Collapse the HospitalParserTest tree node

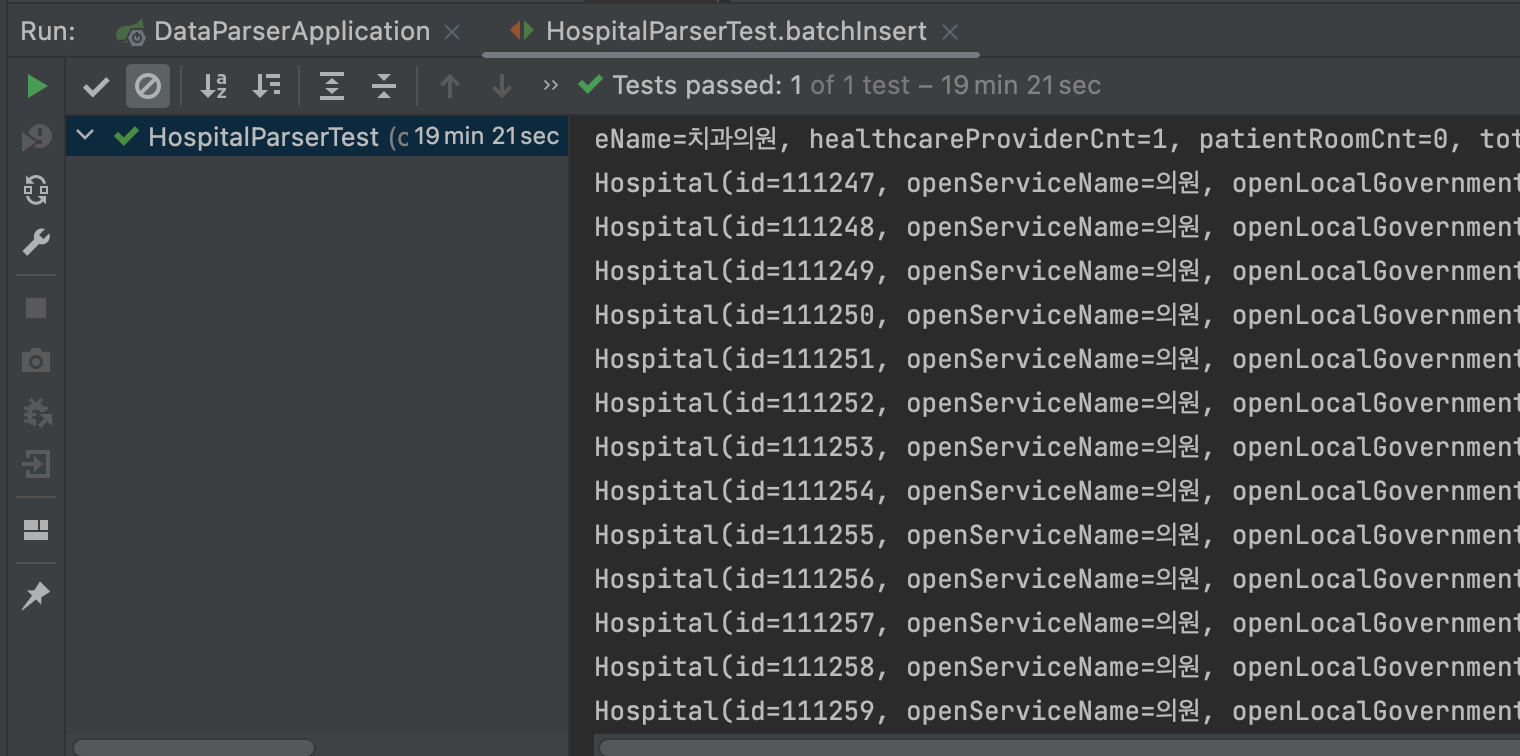86,135
